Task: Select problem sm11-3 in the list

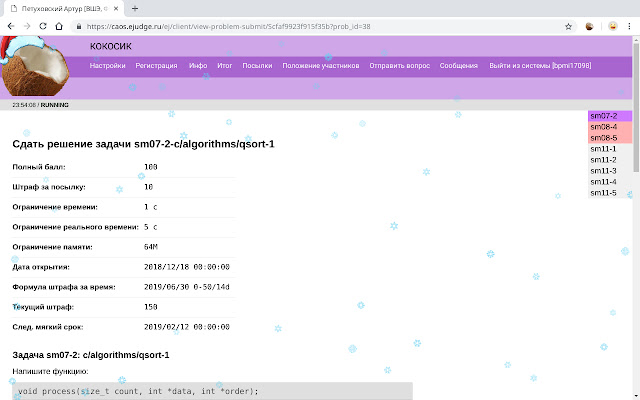Action: [x=610, y=171]
